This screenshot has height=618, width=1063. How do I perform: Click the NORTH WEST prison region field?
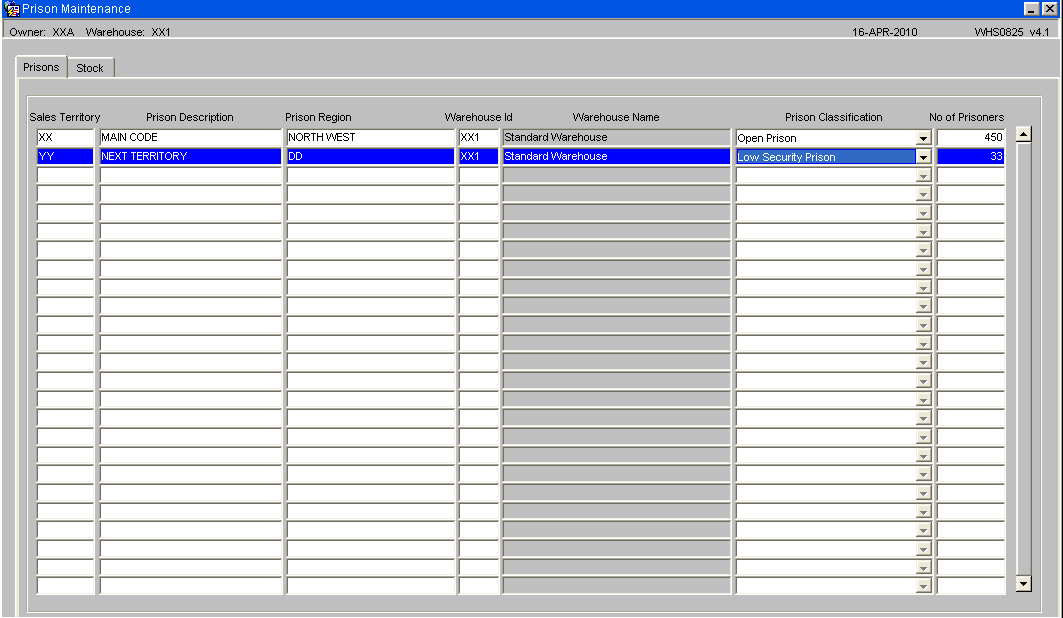[x=370, y=138]
